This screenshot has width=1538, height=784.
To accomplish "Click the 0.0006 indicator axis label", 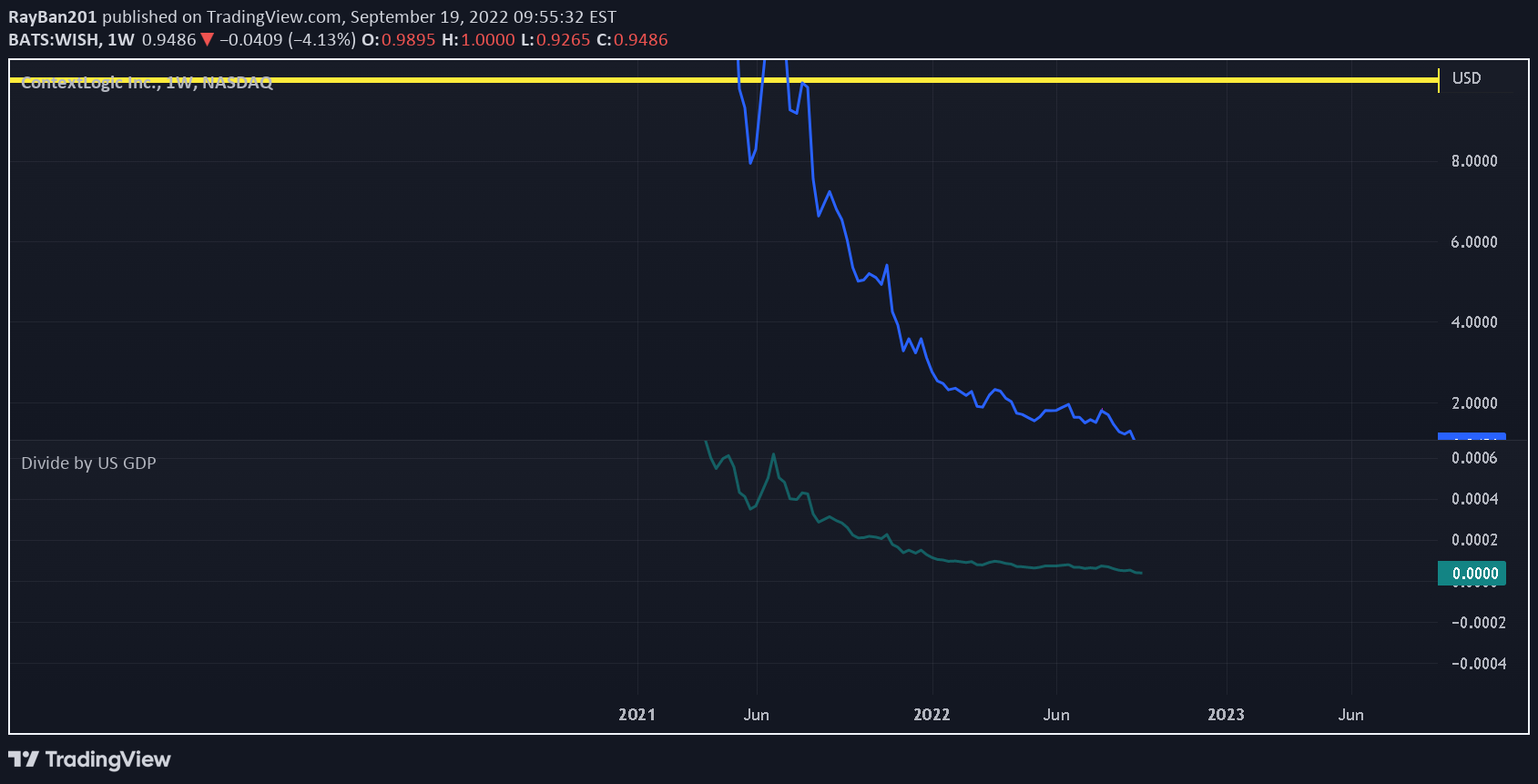I will point(1474,458).
